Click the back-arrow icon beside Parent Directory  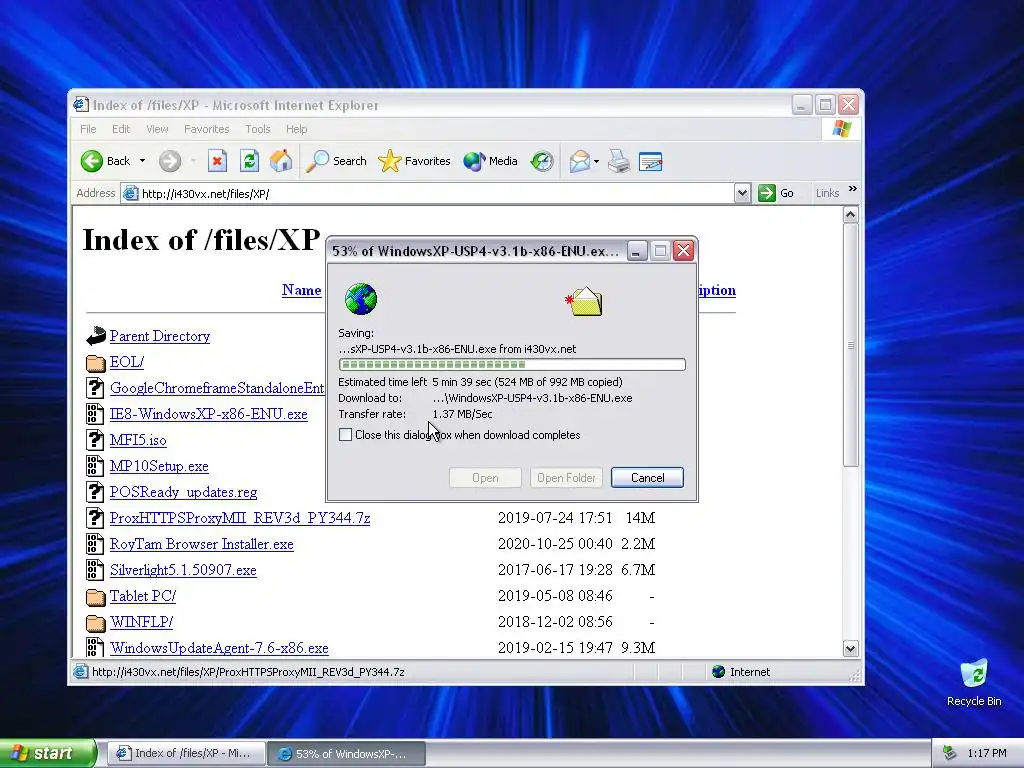tap(95, 336)
